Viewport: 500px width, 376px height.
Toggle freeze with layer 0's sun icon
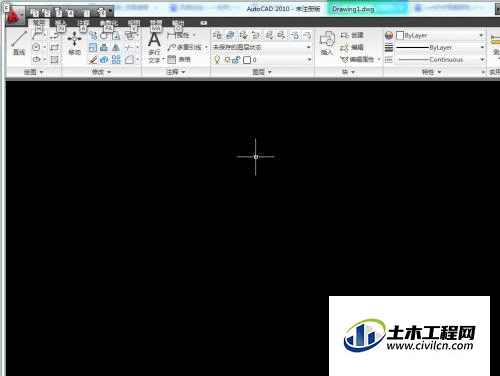pos(228,60)
